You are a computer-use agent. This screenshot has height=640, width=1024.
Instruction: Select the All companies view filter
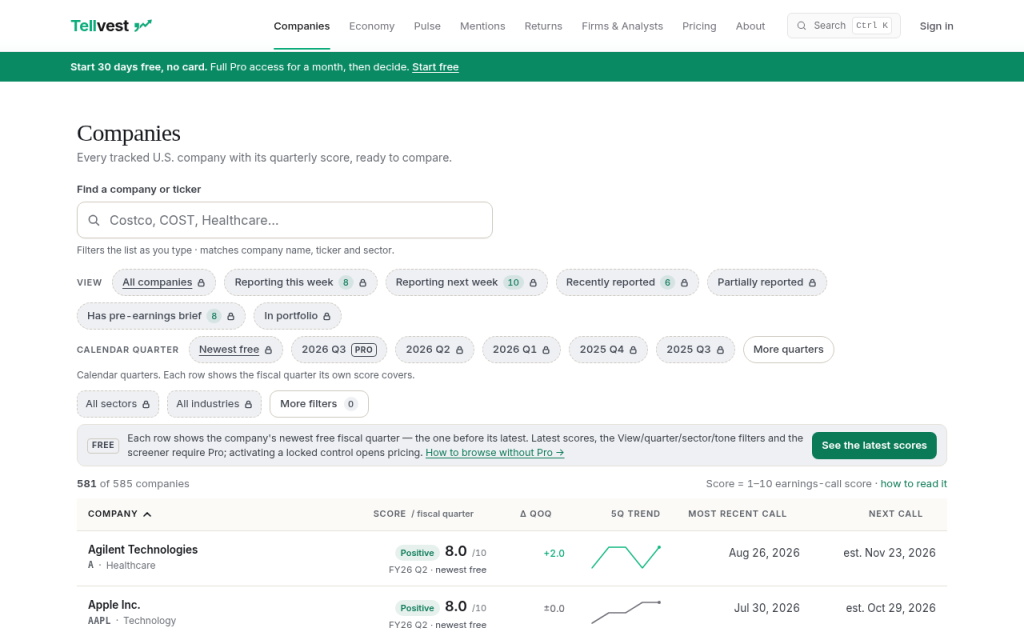163,283
